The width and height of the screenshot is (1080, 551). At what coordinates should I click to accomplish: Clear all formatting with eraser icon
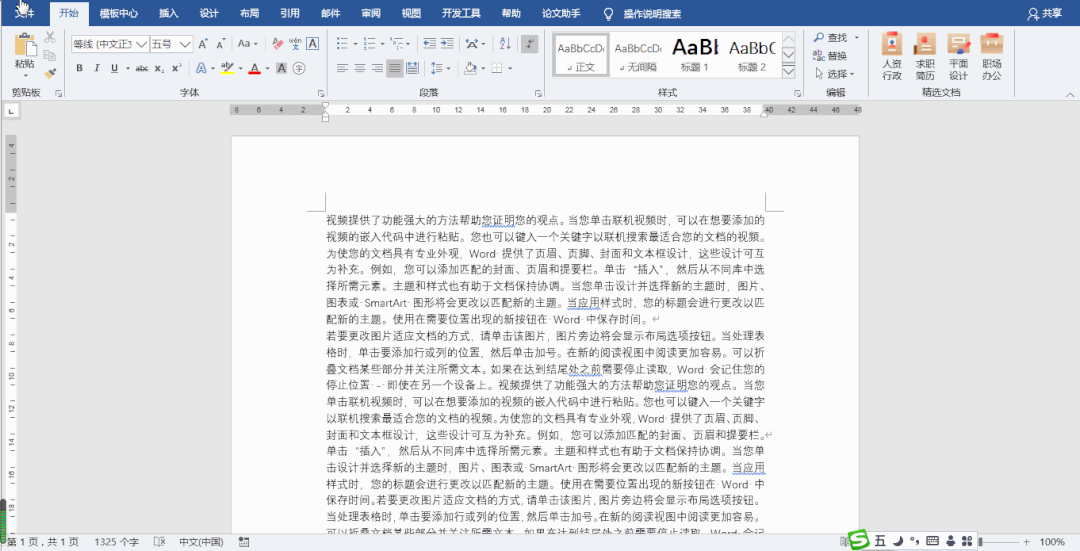tap(278, 44)
